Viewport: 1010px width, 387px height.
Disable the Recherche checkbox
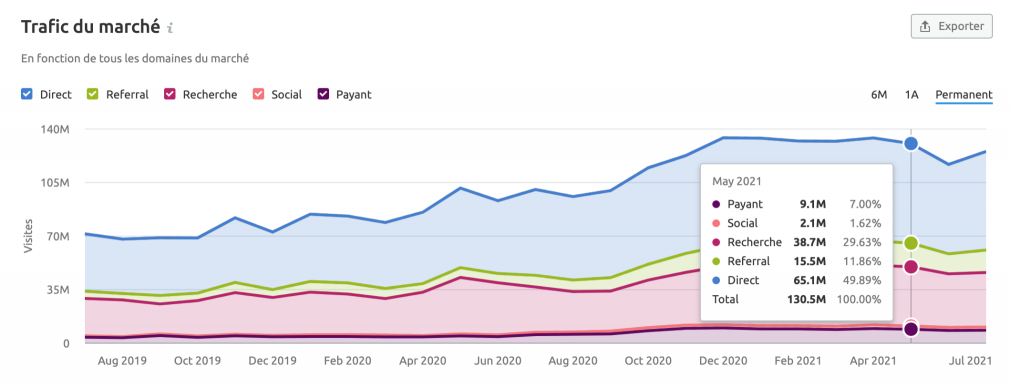point(169,95)
